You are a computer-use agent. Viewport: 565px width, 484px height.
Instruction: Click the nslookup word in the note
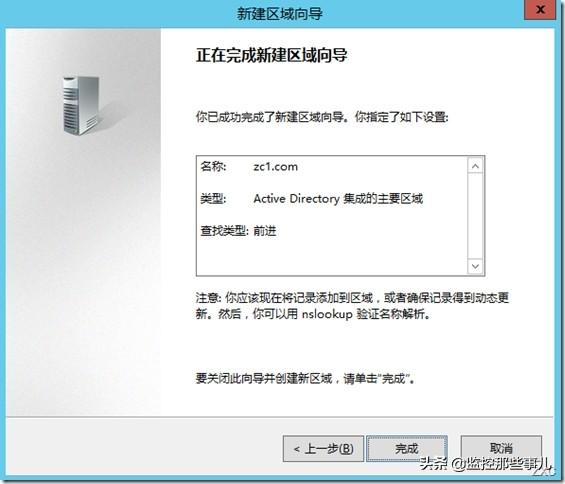click(327, 314)
